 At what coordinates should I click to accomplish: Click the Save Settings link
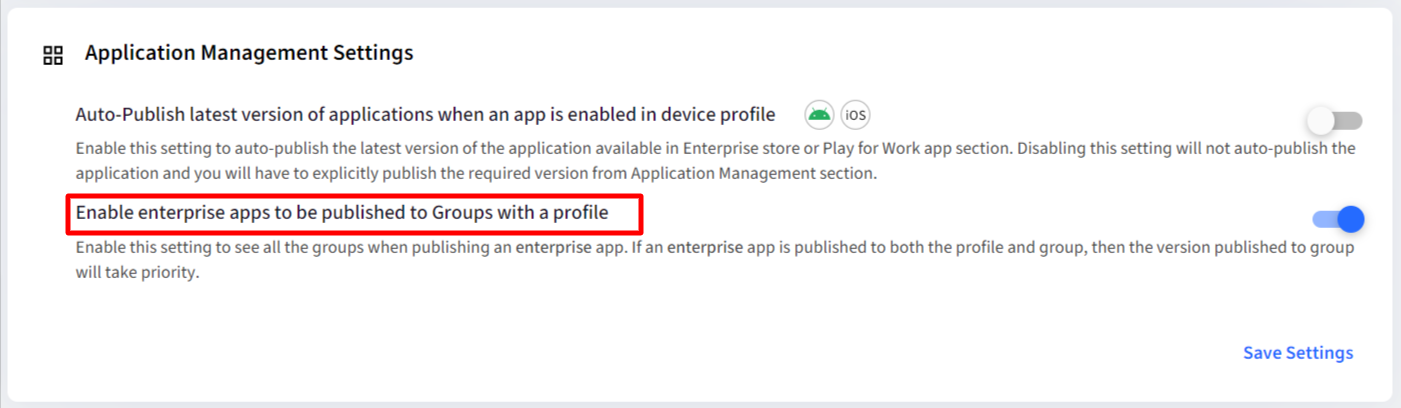pos(1298,353)
